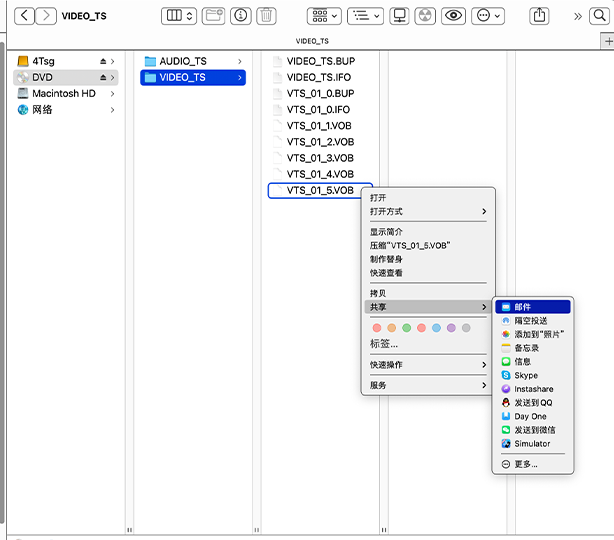This screenshot has width=614, height=540.
Task: Eject the 4Tsg volume
Action: [x=103, y=61]
